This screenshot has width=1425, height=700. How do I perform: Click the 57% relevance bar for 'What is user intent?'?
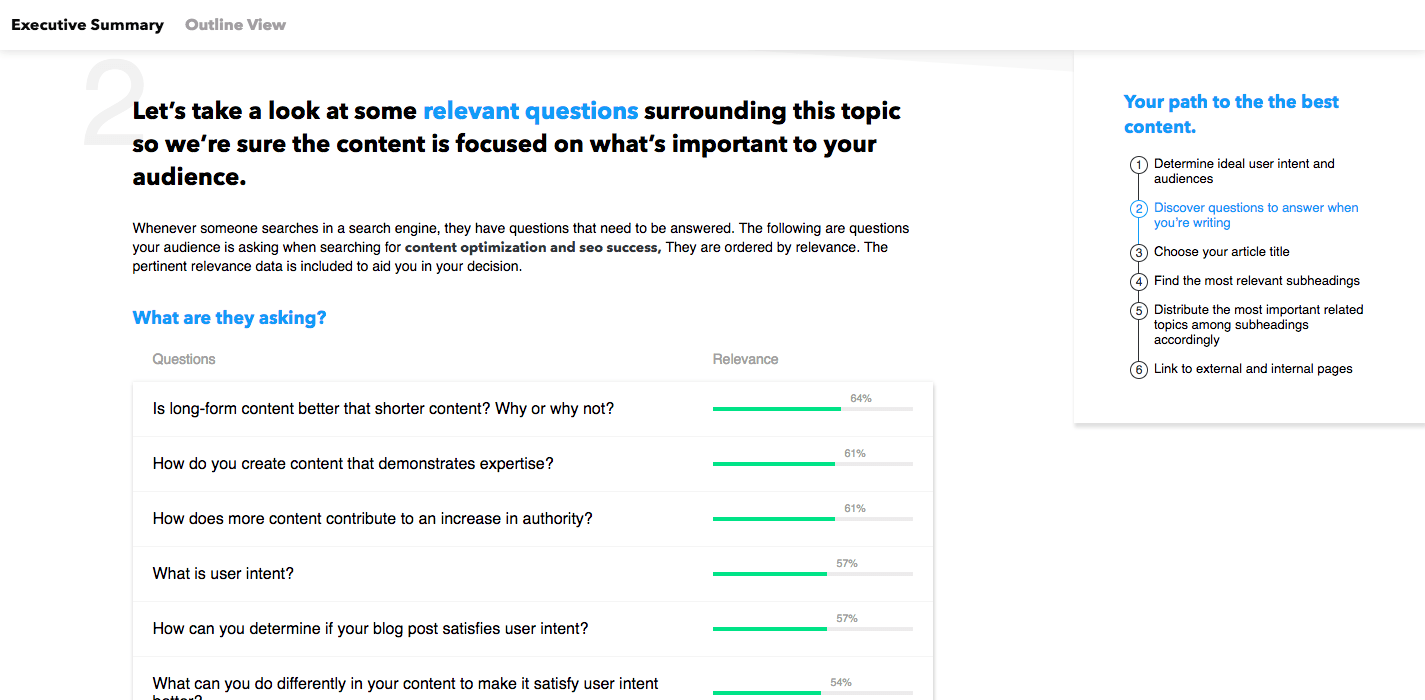812,574
